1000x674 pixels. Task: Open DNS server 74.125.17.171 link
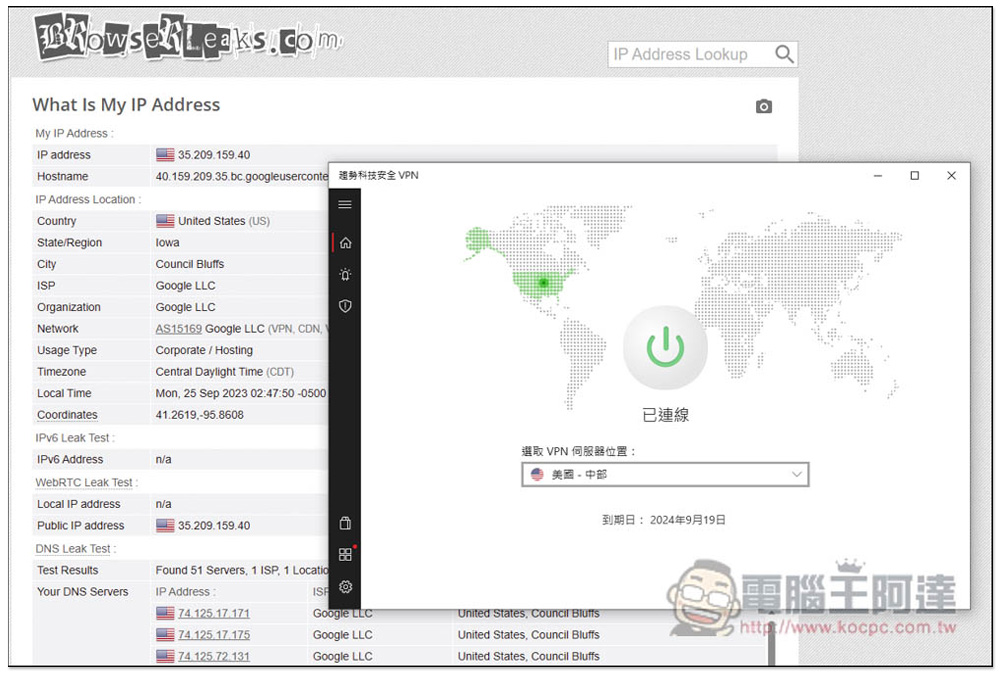point(214,613)
